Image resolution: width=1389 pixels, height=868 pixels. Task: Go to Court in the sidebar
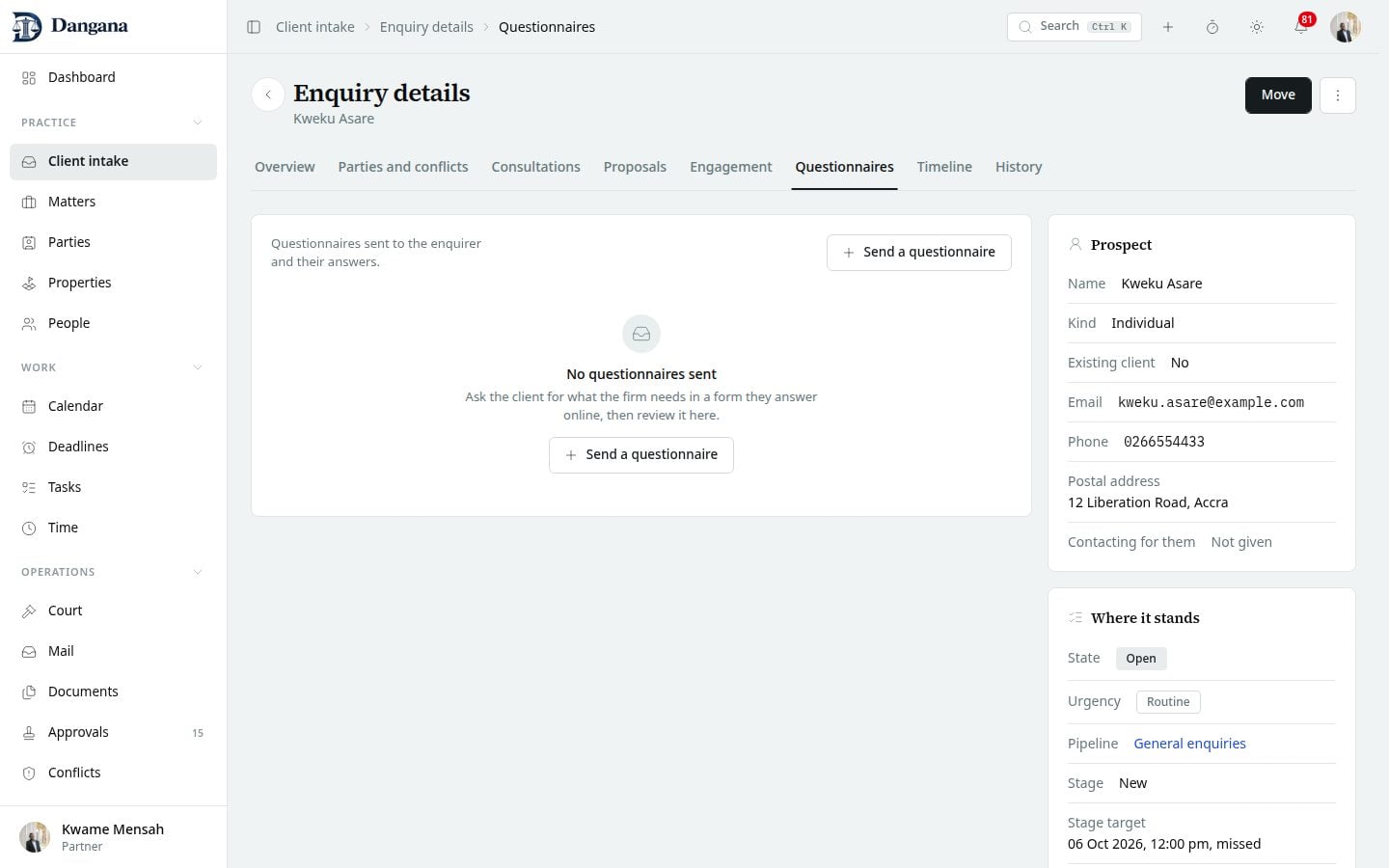point(113,610)
